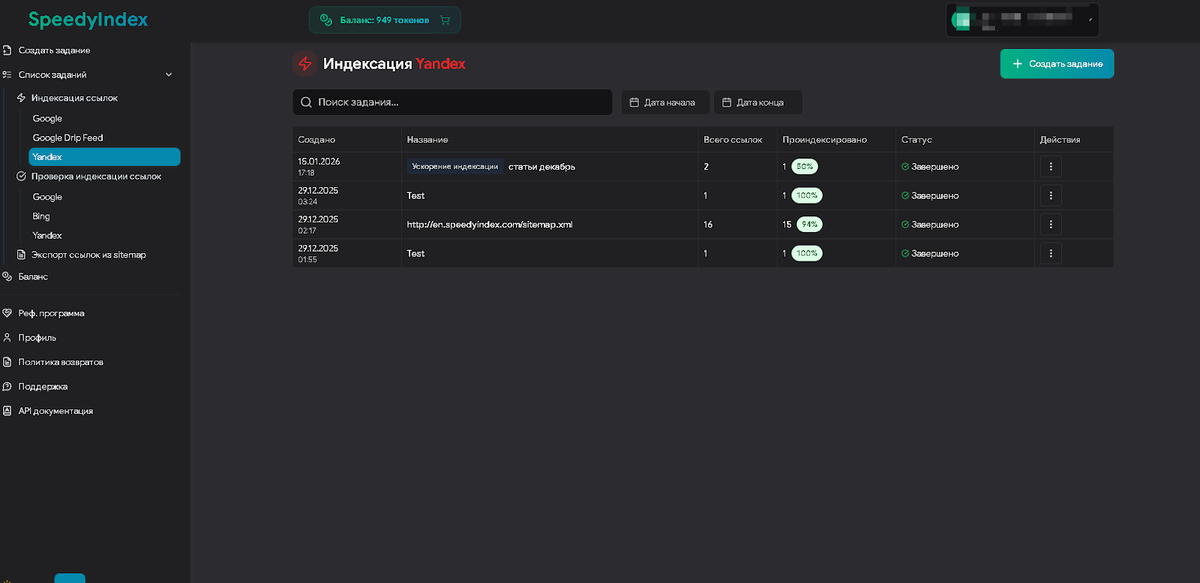Click the file icon beside Экспорт ссылок

[21, 255]
